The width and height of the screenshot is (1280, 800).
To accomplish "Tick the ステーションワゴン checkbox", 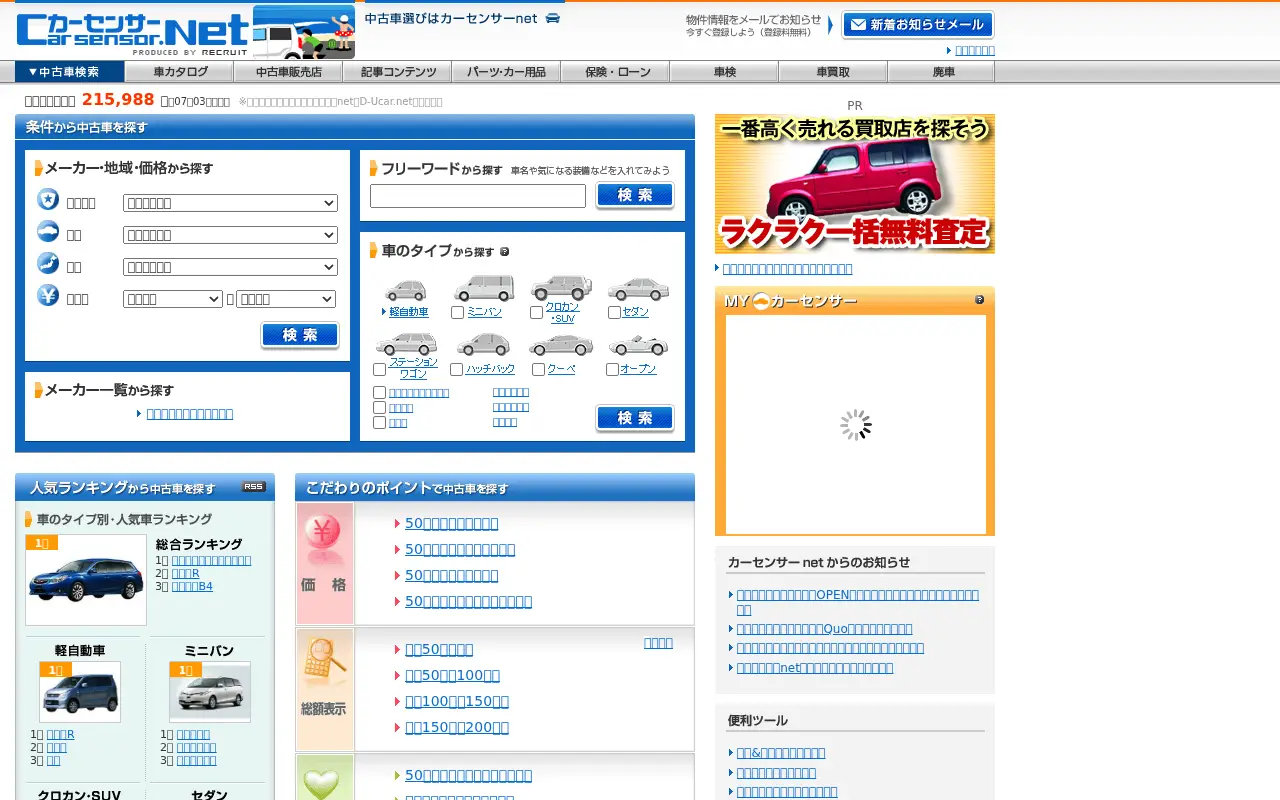I will tap(379, 369).
